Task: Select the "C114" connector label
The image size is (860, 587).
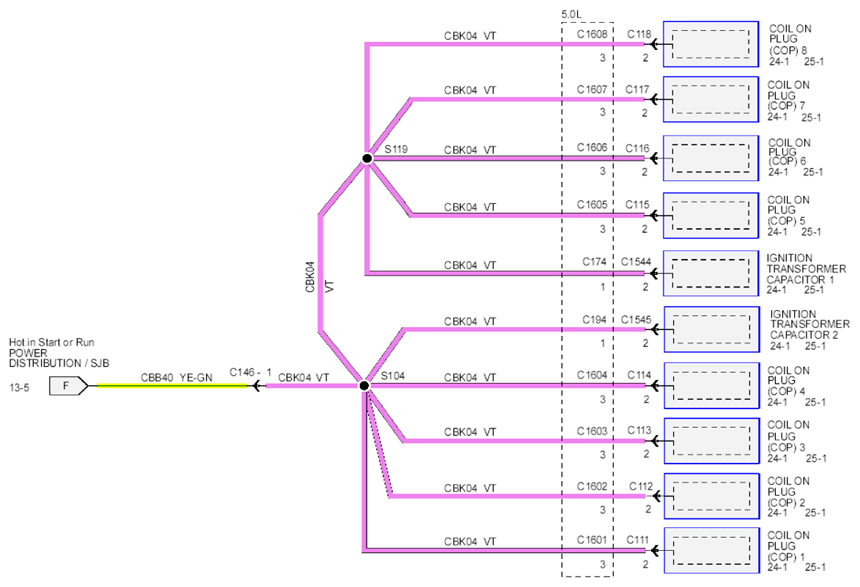Action: [639, 375]
